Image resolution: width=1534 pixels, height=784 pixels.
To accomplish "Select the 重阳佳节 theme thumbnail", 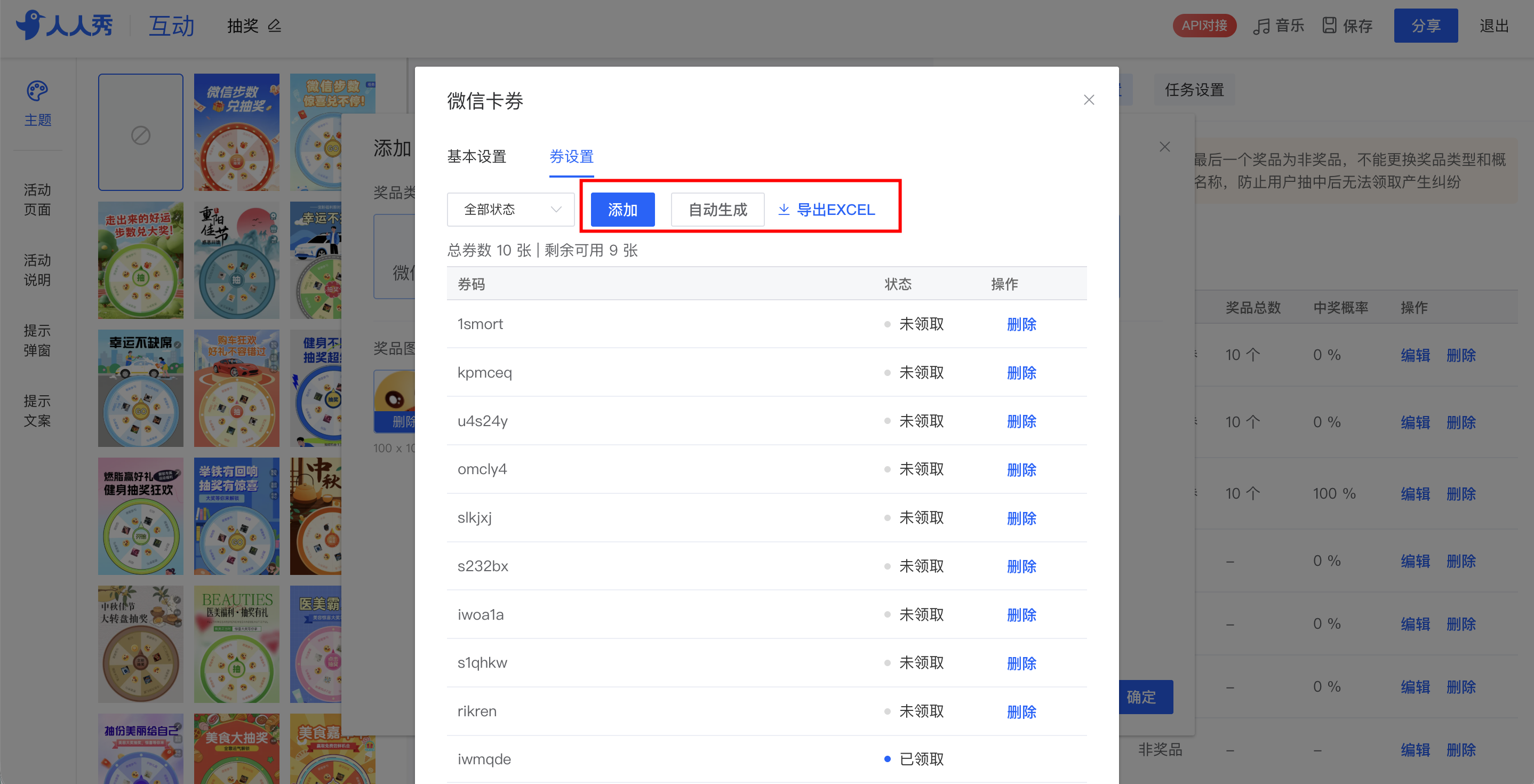I will coord(236,260).
